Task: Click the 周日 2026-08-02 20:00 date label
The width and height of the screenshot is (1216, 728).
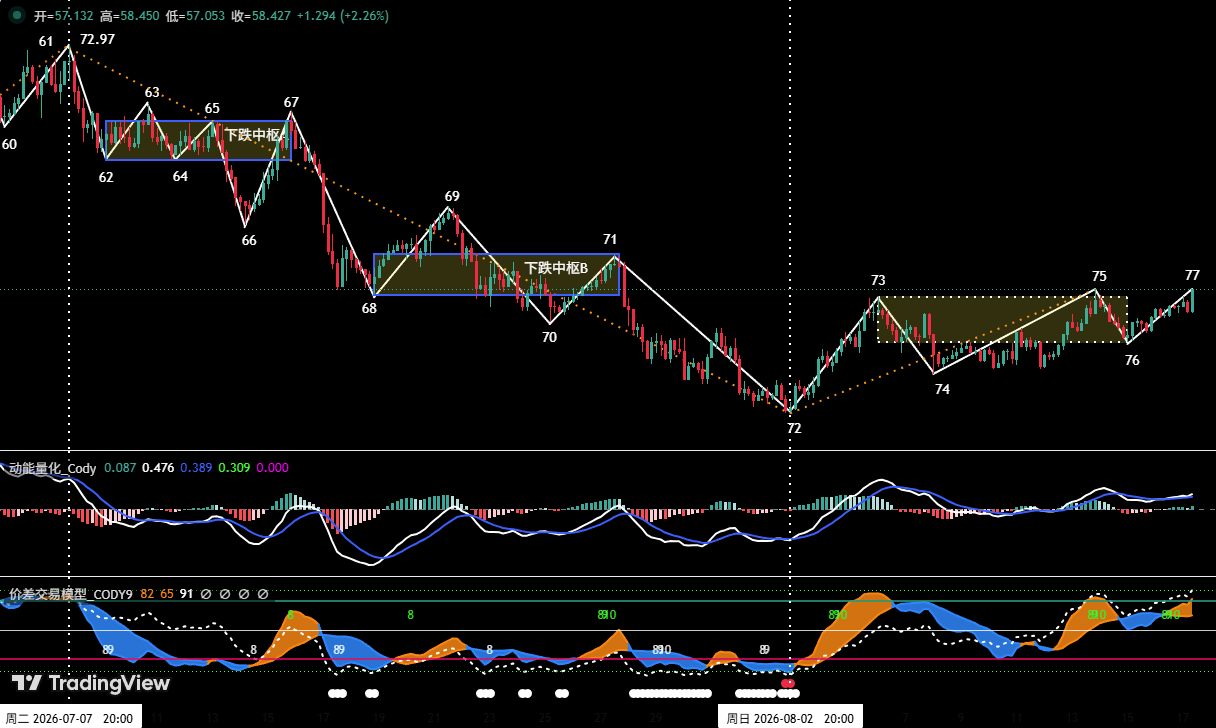Action: coord(790,718)
